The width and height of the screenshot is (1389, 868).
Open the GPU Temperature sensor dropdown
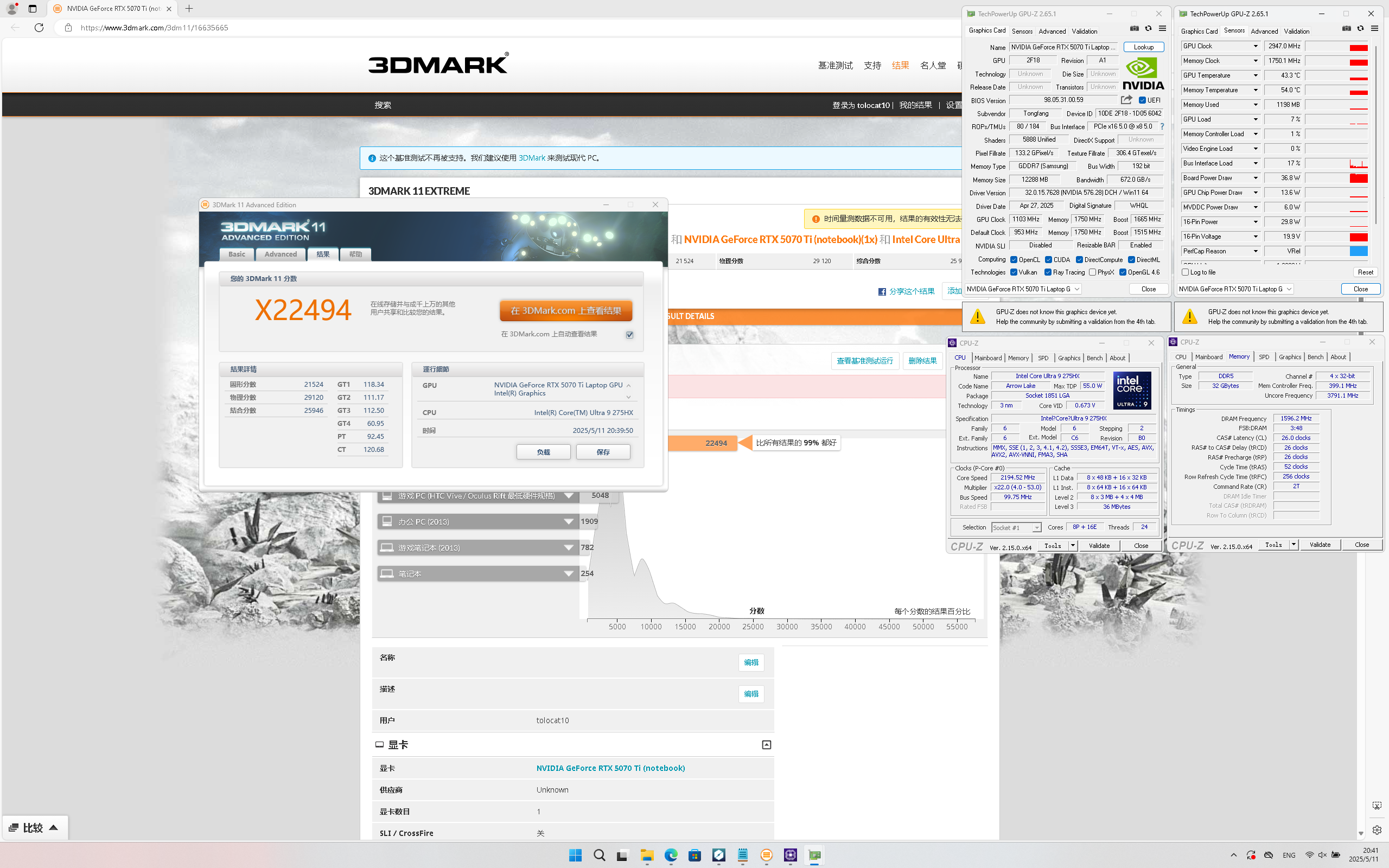pyautogui.click(x=1256, y=75)
